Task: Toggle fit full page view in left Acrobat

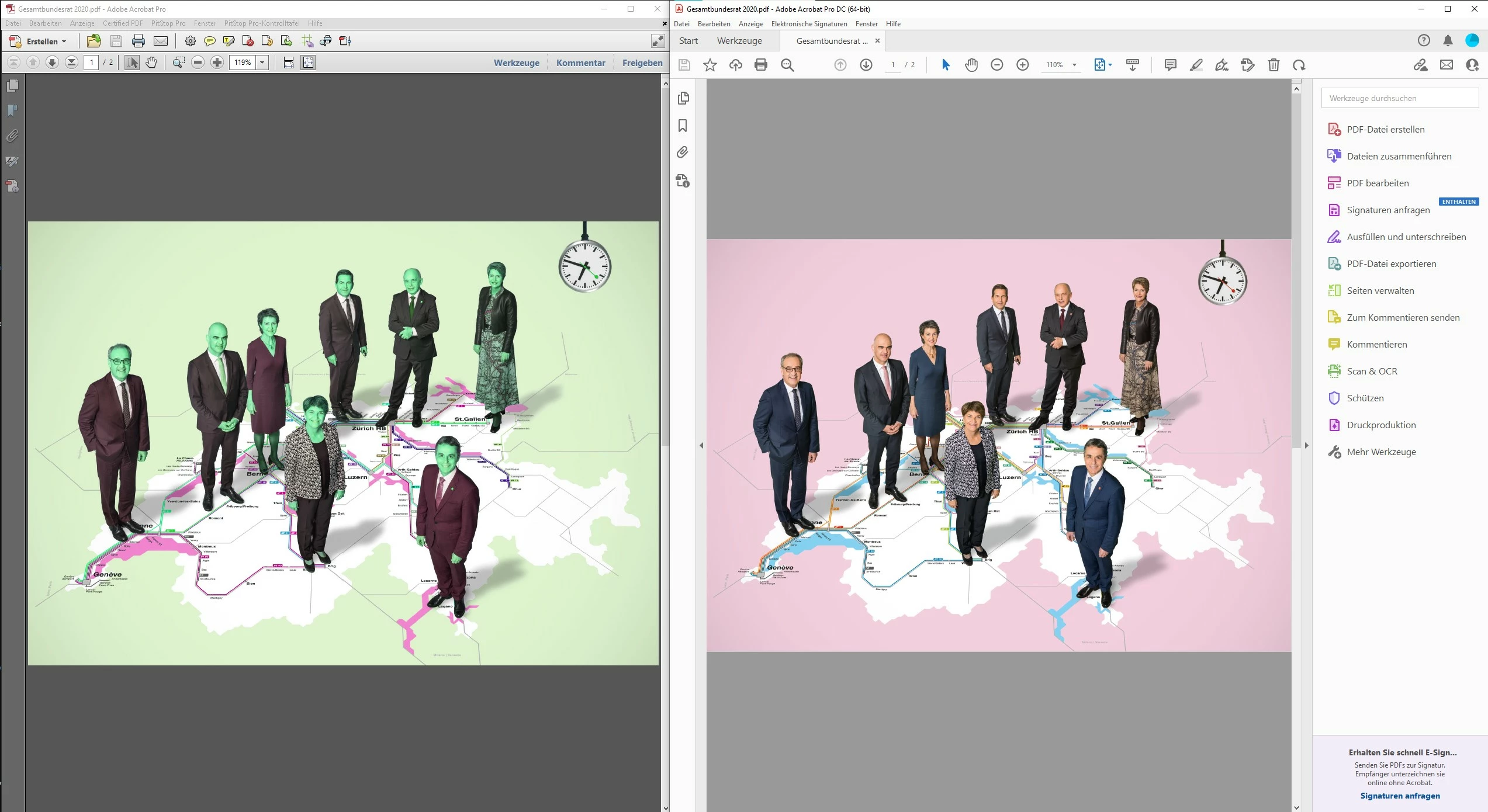Action: (x=308, y=63)
